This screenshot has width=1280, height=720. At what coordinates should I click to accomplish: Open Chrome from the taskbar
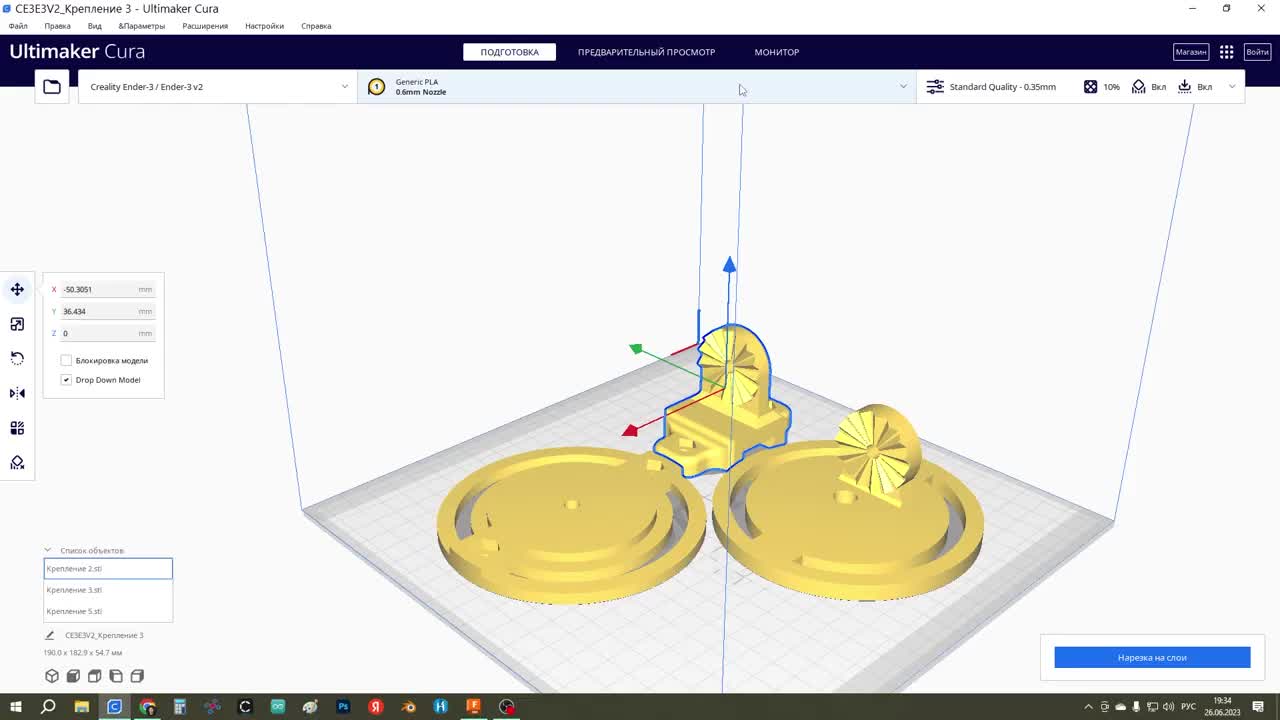(x=147, y=706)
